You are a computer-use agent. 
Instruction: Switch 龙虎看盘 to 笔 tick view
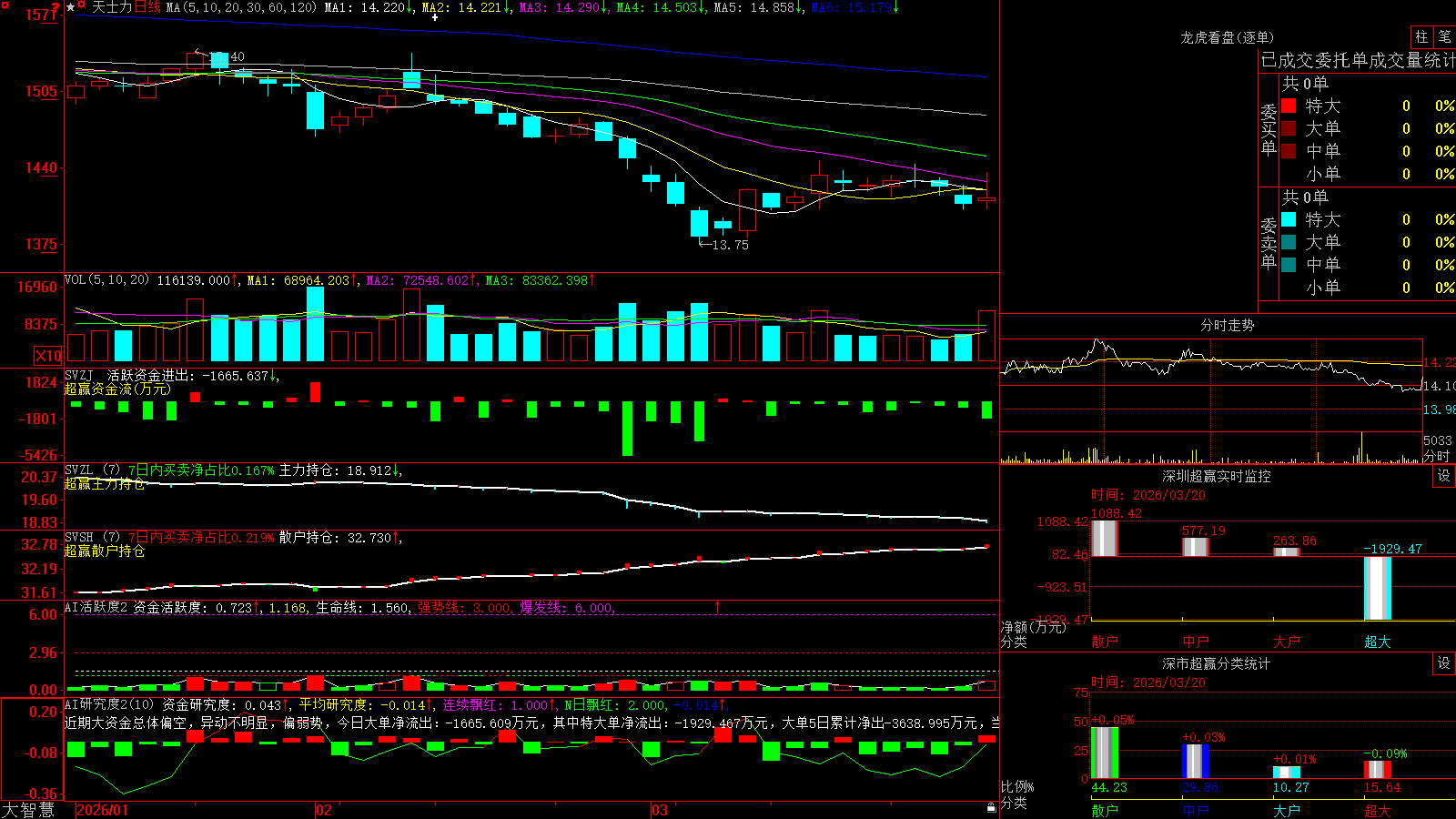pos(1444,36)
